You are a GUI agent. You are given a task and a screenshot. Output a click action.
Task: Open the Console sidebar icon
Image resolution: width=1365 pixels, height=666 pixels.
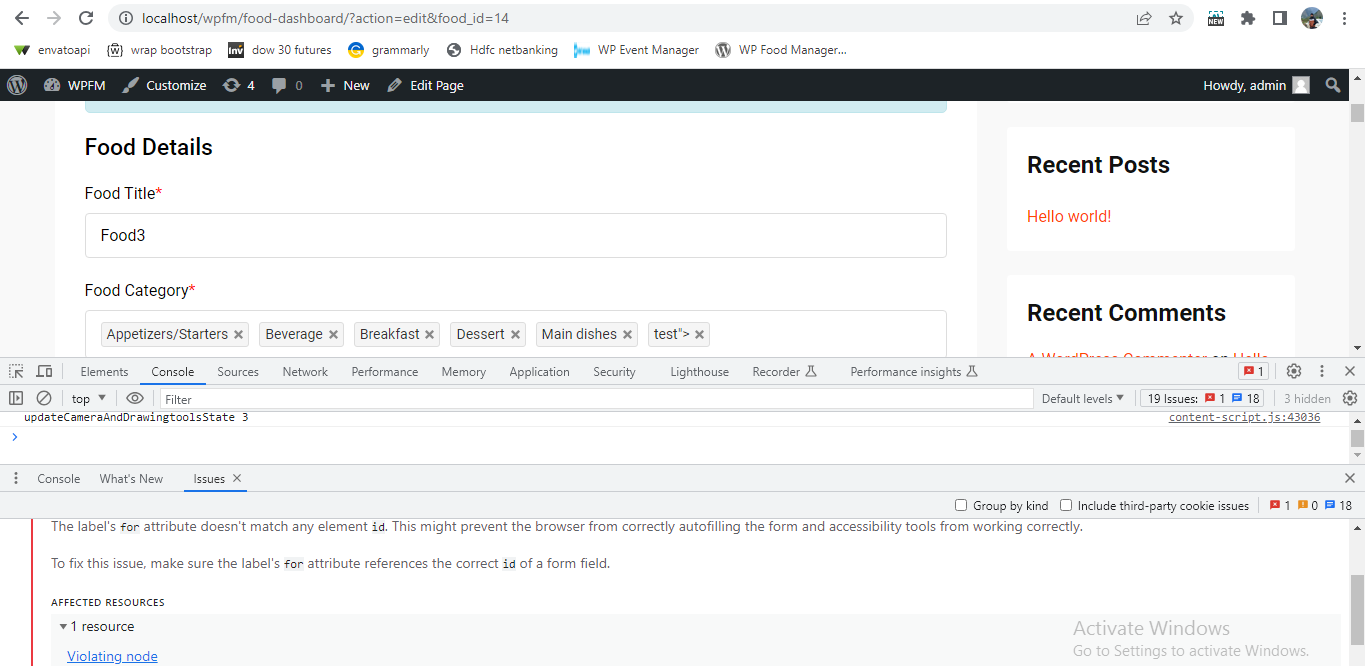pos(16,398)
